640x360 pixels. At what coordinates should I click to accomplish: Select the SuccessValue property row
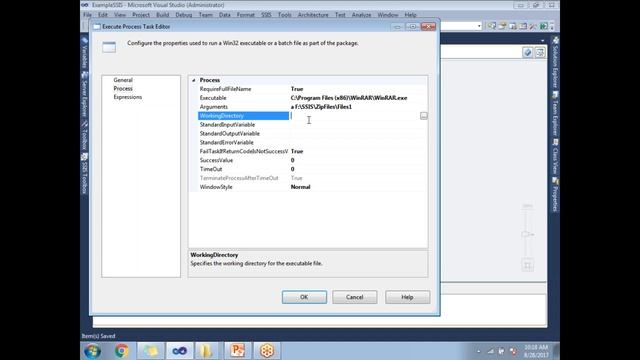tap(313, 160)
